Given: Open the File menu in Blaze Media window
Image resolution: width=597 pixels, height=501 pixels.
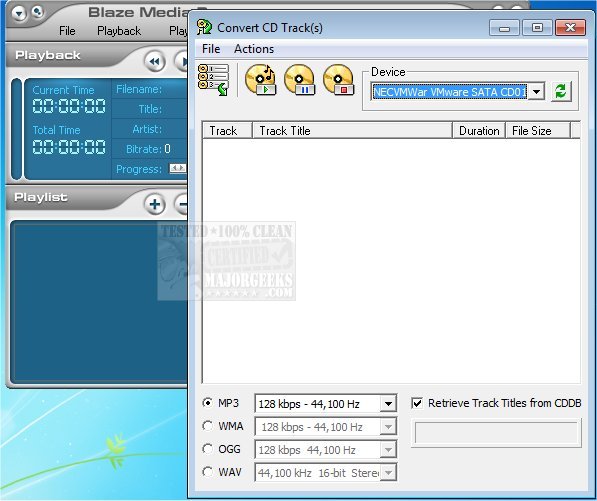Looking at the screenshot, I should [x=67, y=30].
